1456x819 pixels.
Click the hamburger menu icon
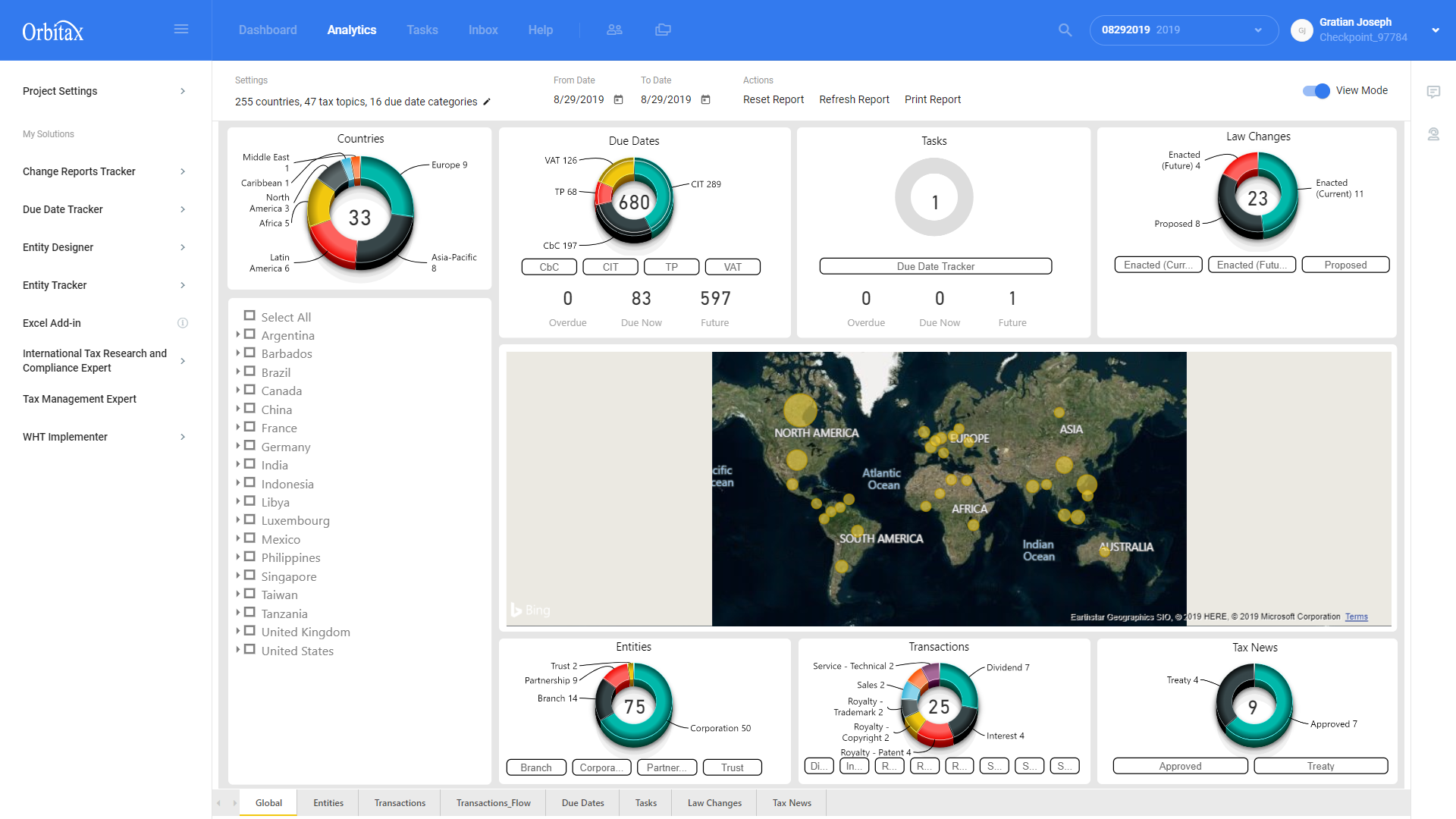click(x=180, y=29)
